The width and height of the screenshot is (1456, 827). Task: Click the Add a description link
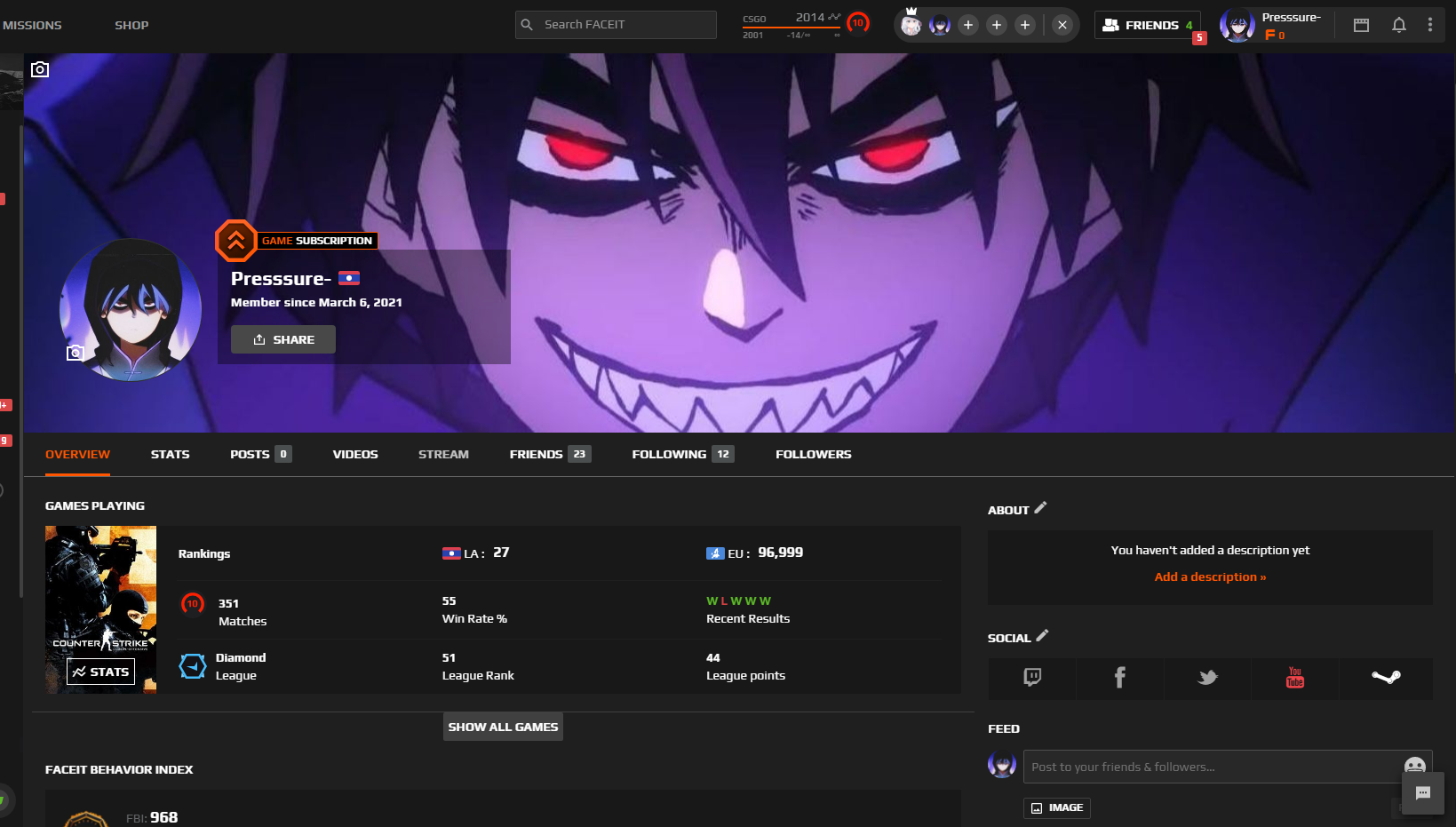[x=1210, y=577]
